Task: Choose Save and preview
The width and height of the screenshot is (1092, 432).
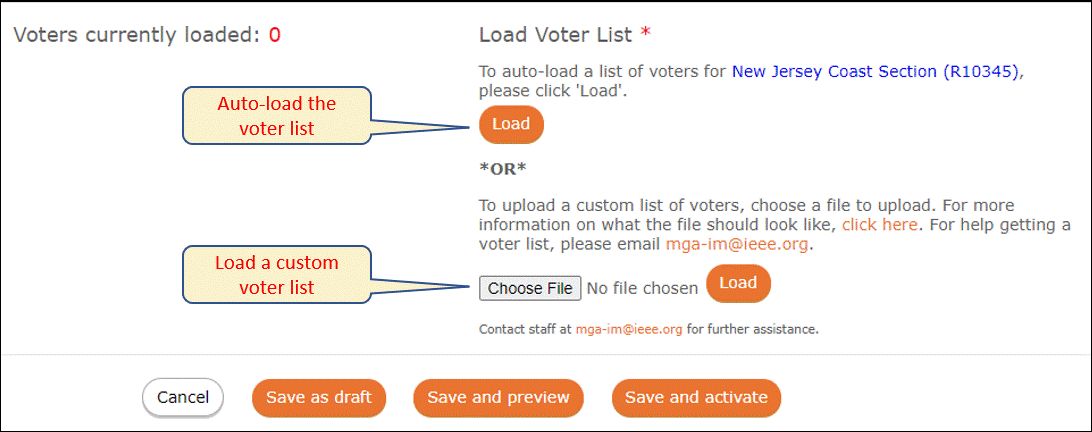Action: pos(499,397)
